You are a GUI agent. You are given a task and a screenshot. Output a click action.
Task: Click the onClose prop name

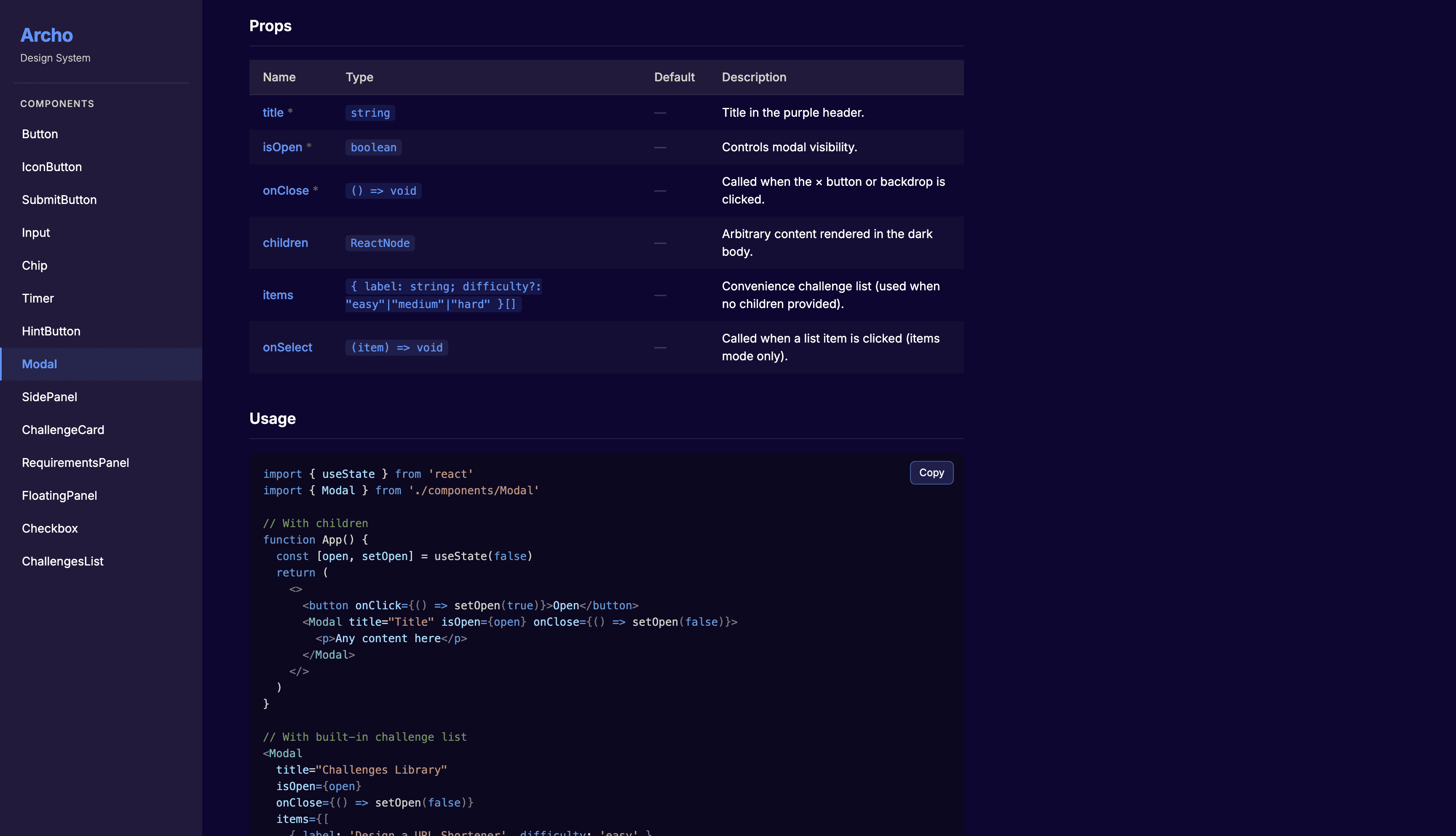(285, 190)
